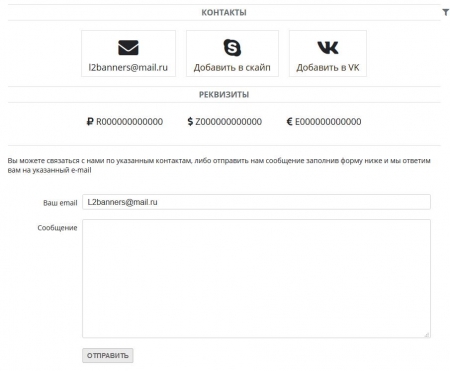Click the ОТПРАВИТЬ submit button

coord(108,356)
